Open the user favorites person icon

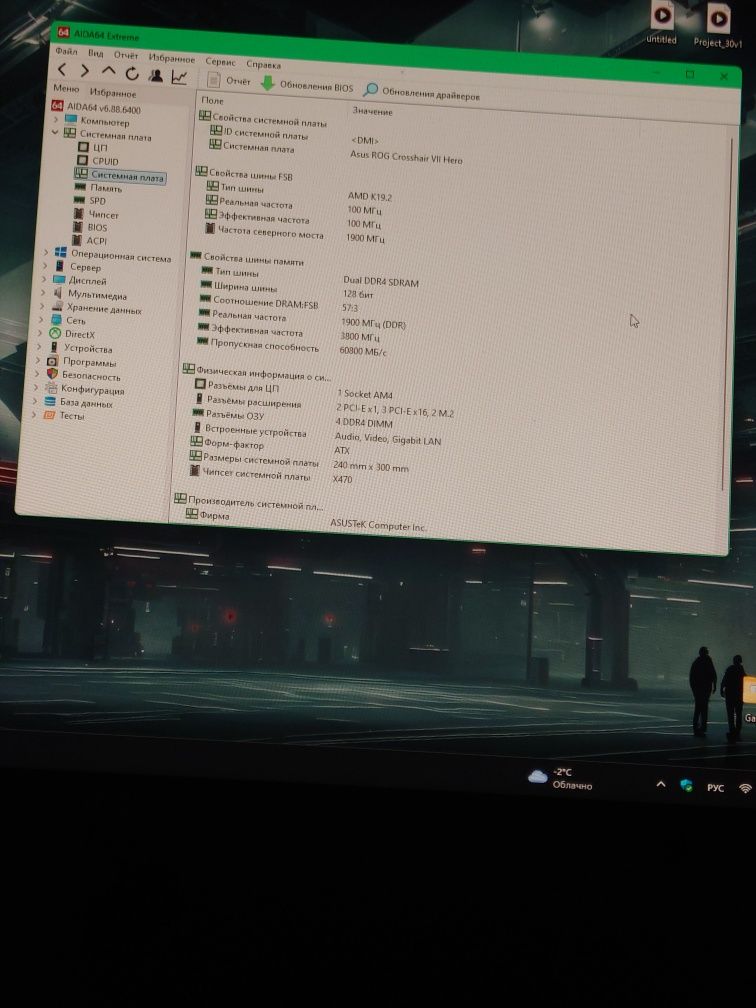tap(156, 75)
